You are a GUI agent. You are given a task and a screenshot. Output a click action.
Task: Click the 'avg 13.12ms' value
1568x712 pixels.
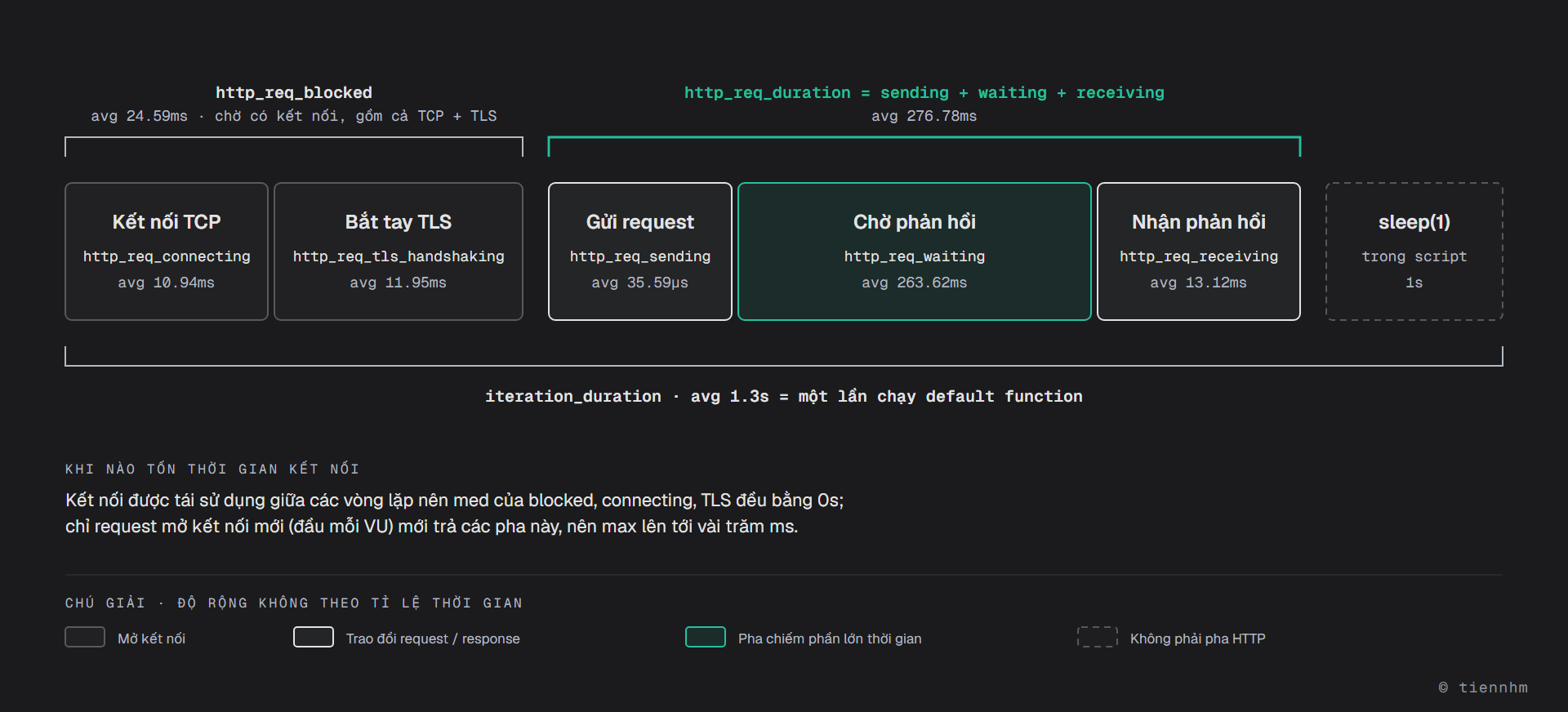click(x=1199, y=283)
